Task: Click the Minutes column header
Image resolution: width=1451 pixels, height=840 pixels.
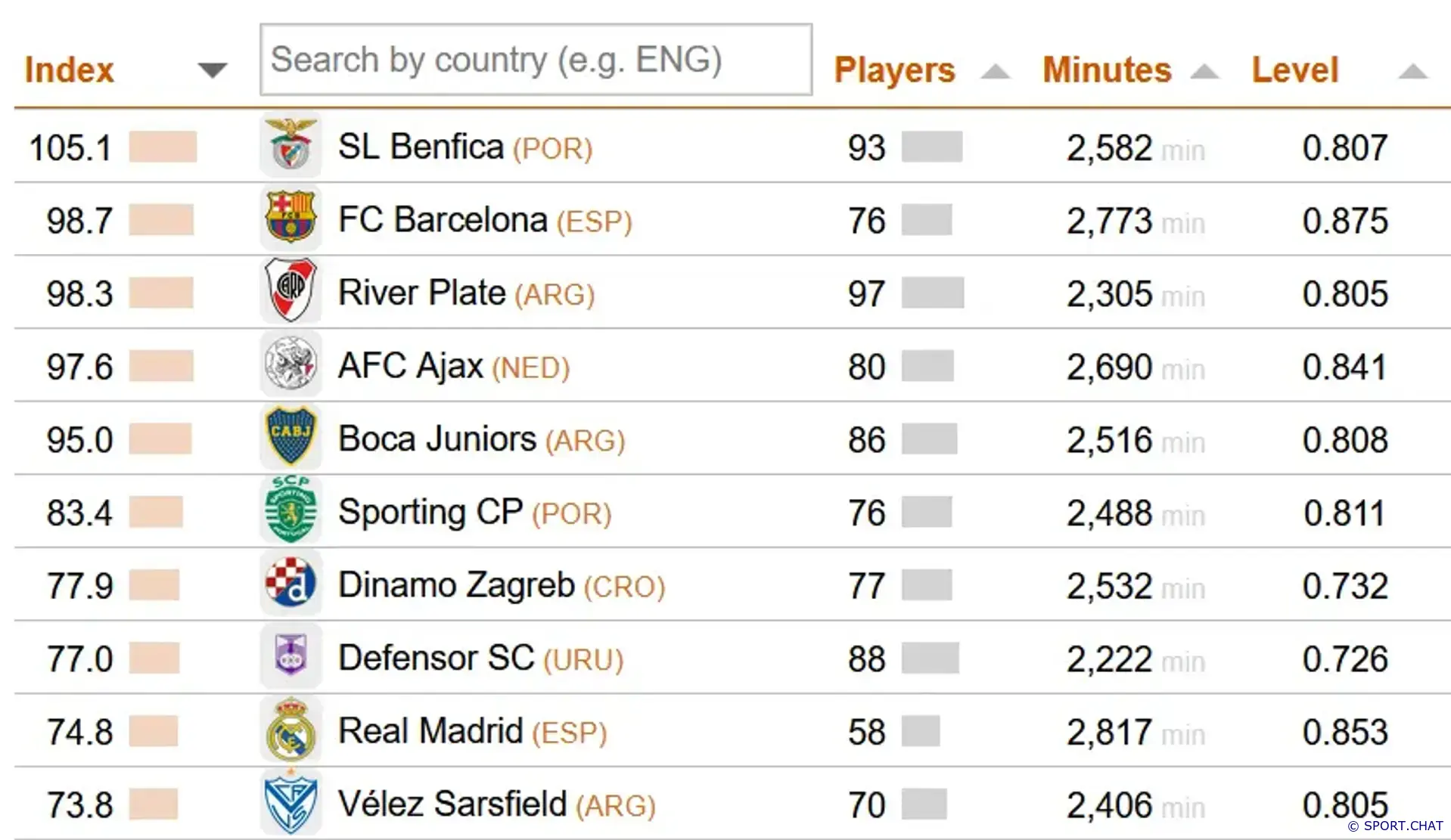Action: (x=1107, y=70)
